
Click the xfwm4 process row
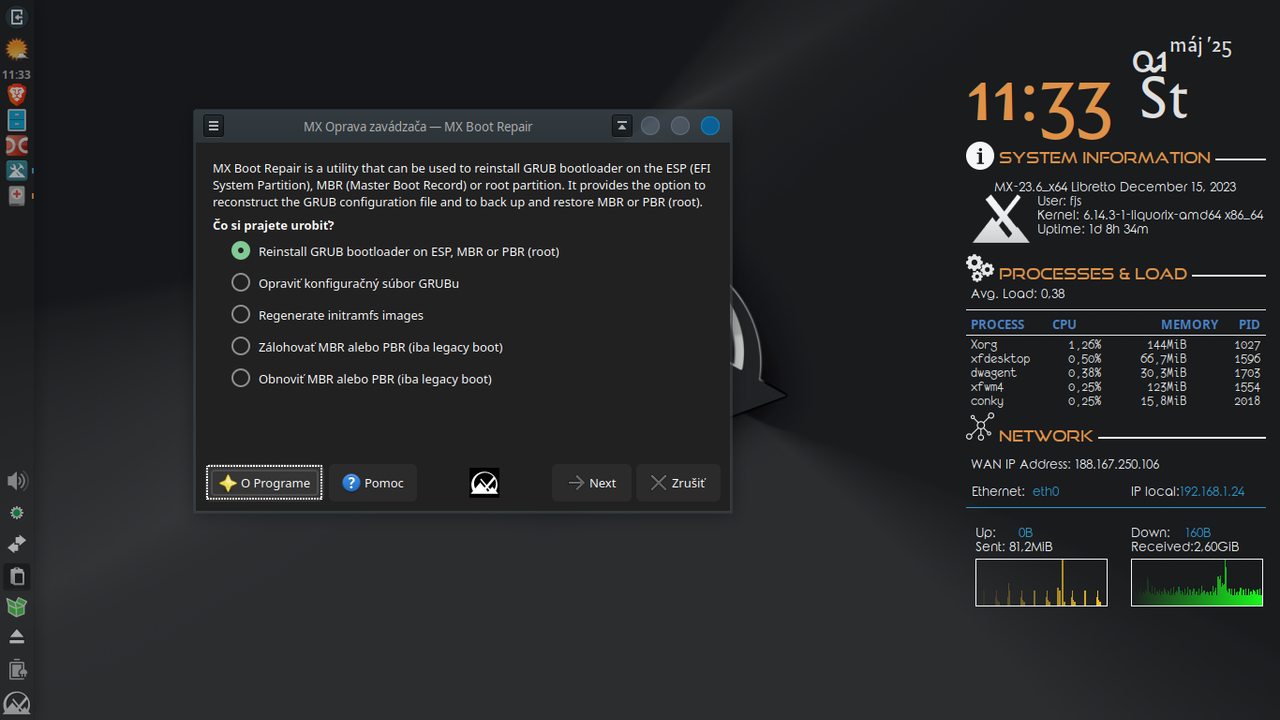coord(1116,387)
